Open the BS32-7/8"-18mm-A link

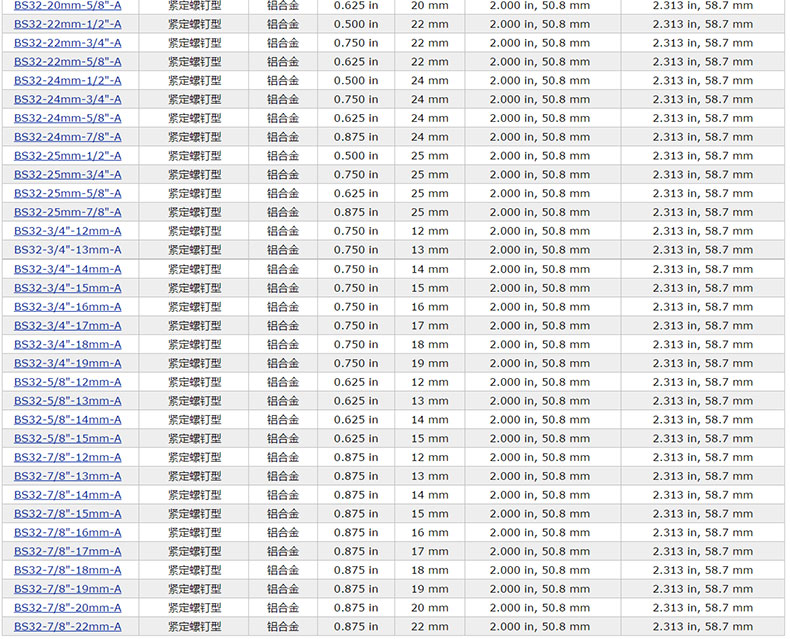click(x=68, y=570)
